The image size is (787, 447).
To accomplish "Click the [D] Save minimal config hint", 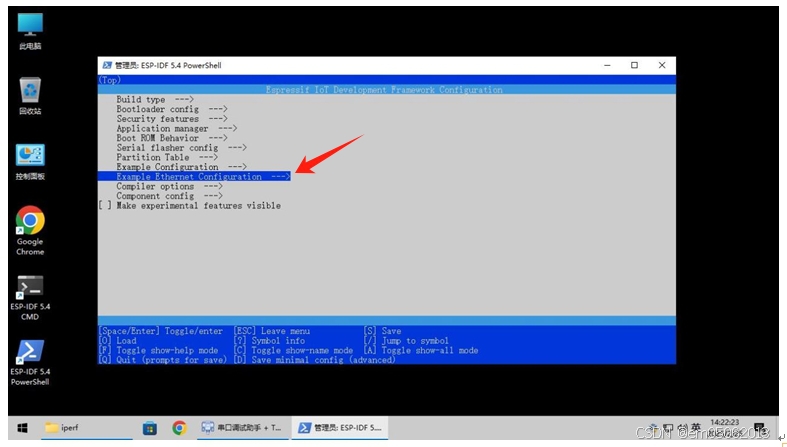I will 315,360.
